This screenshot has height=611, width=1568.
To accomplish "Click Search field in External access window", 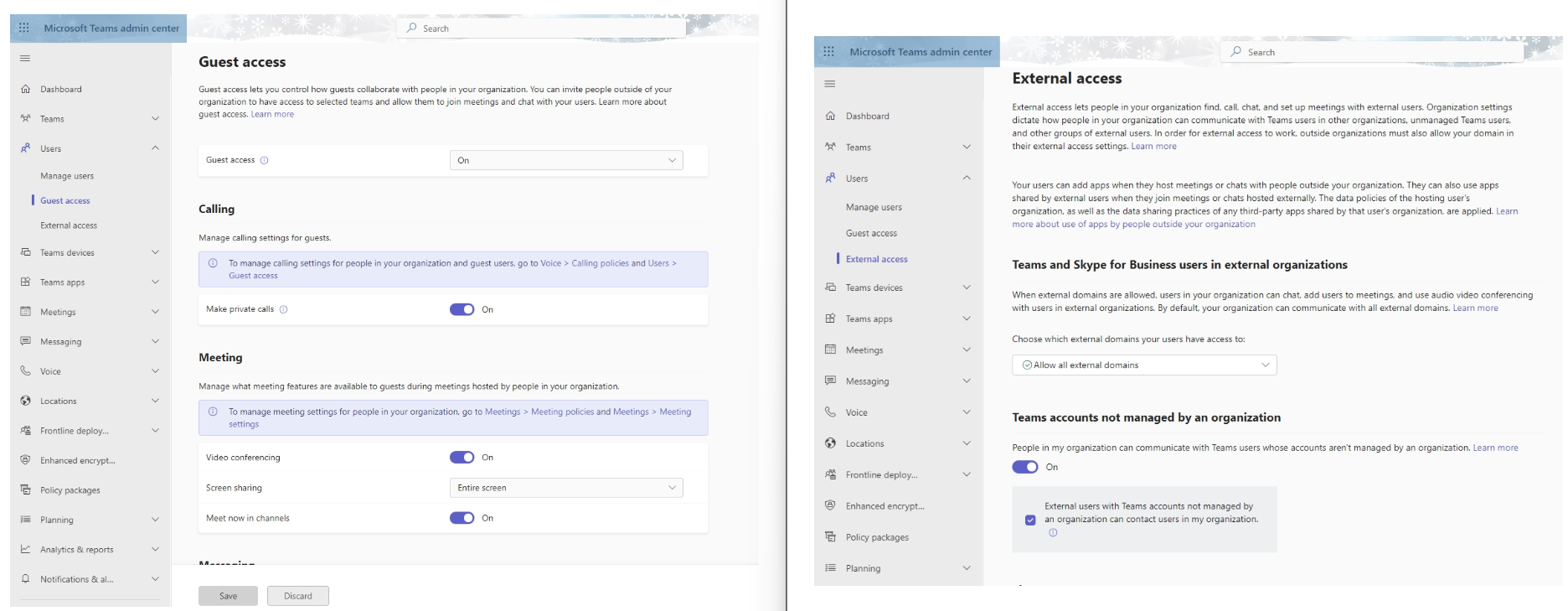I will (x=1372, y=52).
